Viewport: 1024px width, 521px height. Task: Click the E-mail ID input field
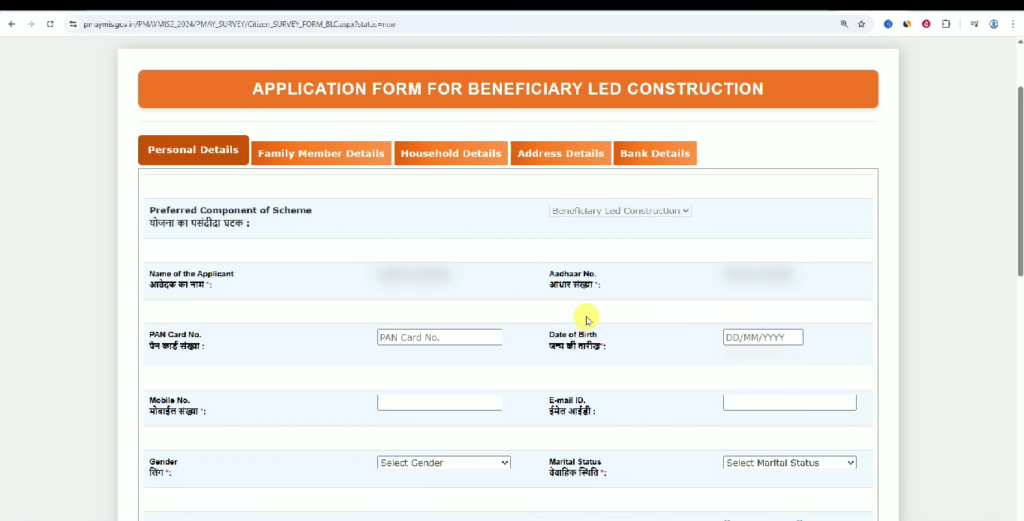coord(790,403)
